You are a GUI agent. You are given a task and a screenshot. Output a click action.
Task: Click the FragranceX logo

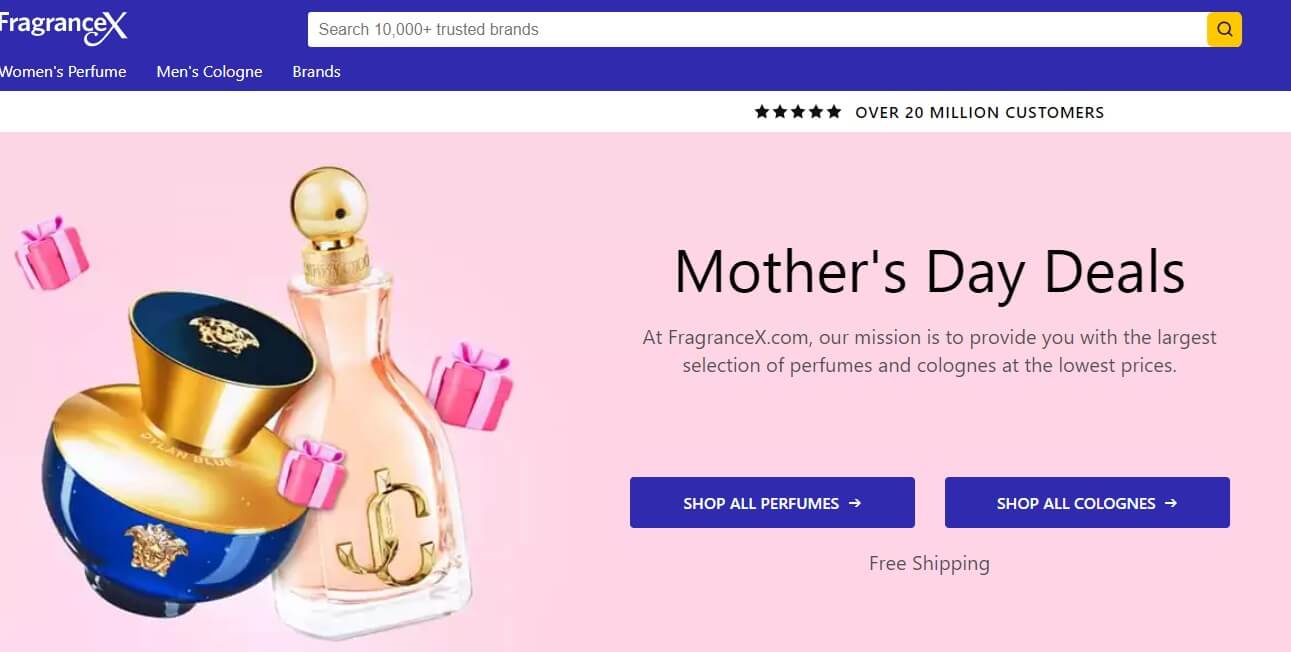[x=64, y=26]
